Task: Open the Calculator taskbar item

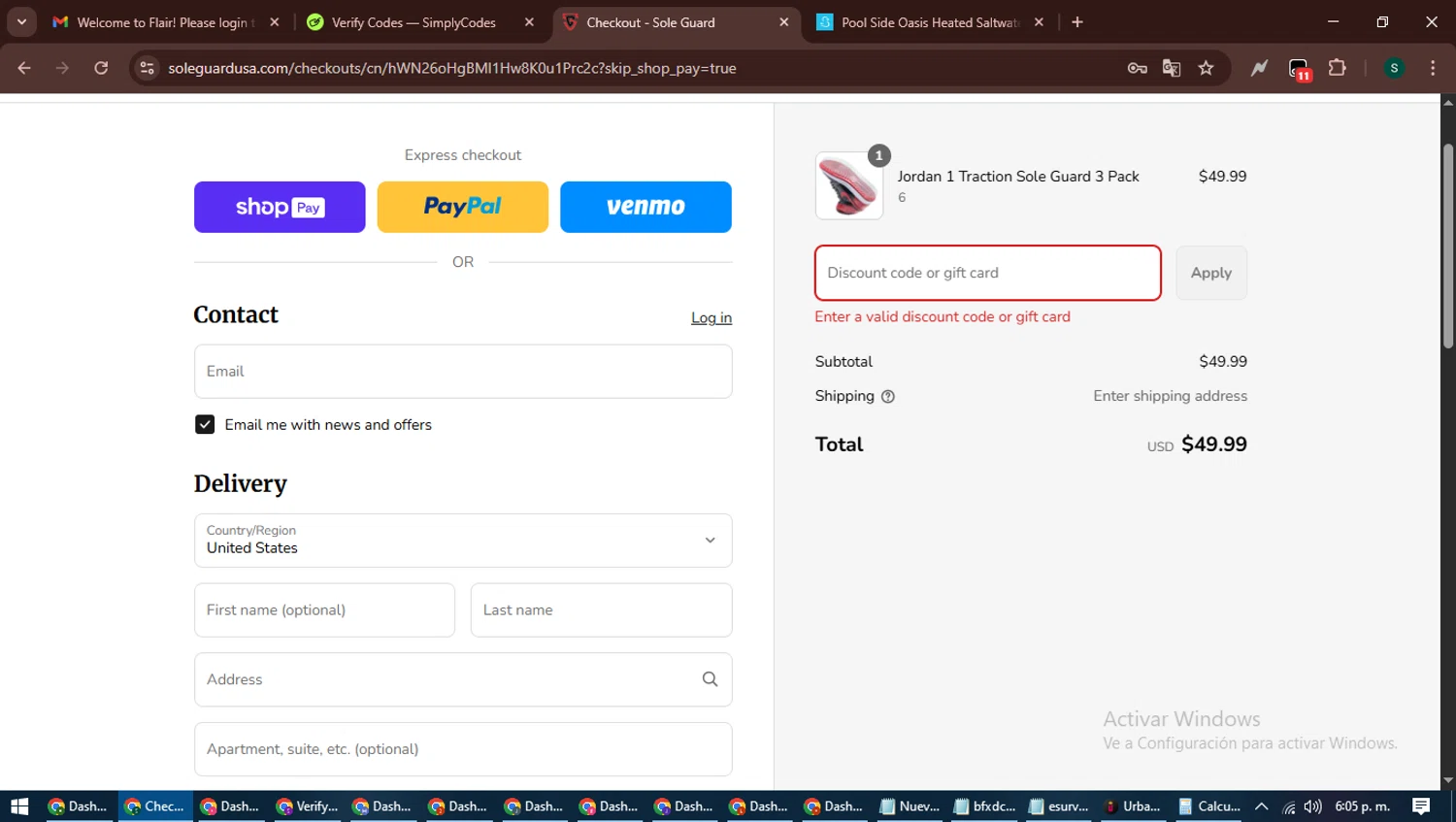Action: pos(1209,806)
